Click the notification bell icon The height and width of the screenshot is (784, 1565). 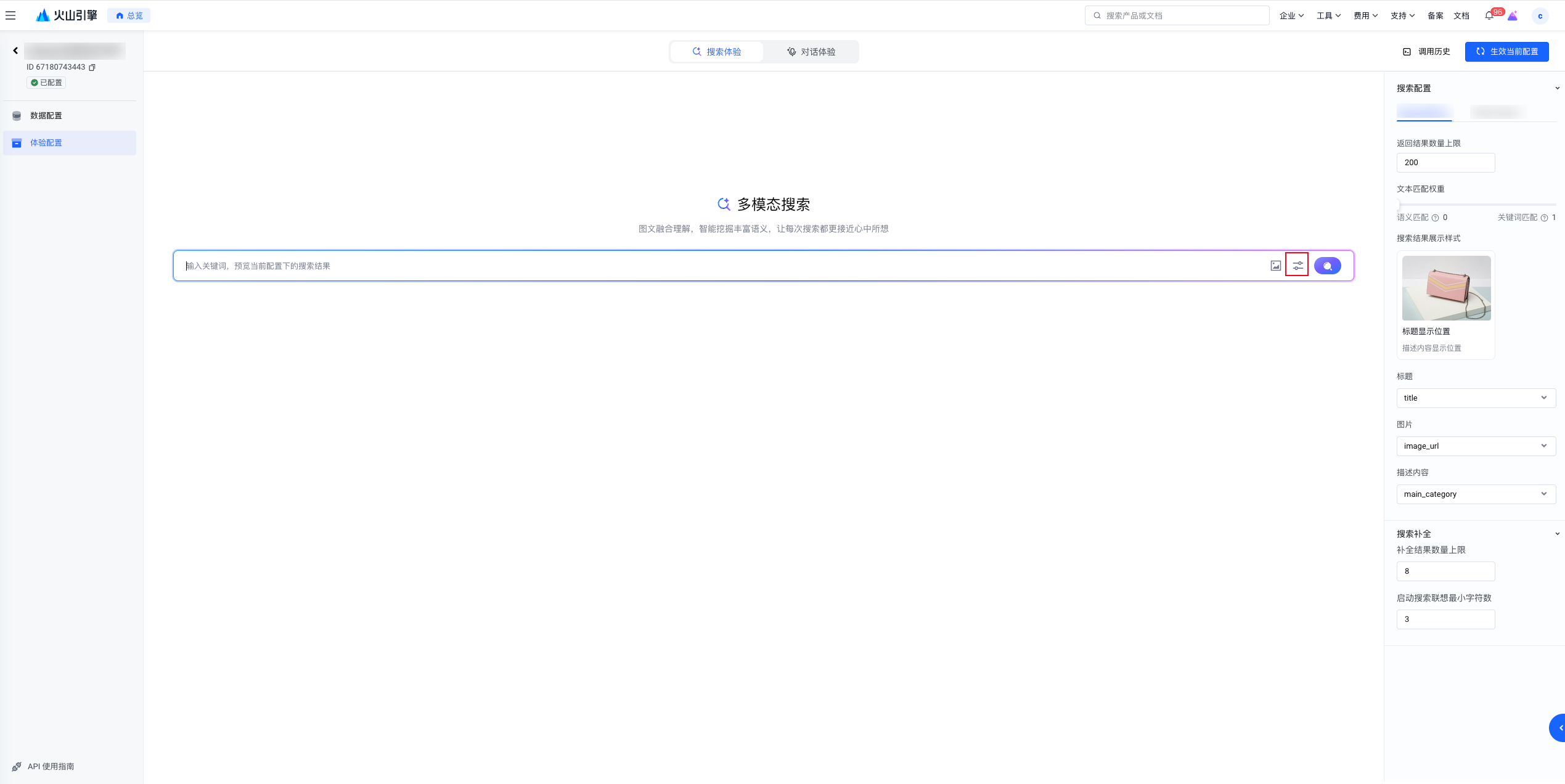pos(1489,16)
